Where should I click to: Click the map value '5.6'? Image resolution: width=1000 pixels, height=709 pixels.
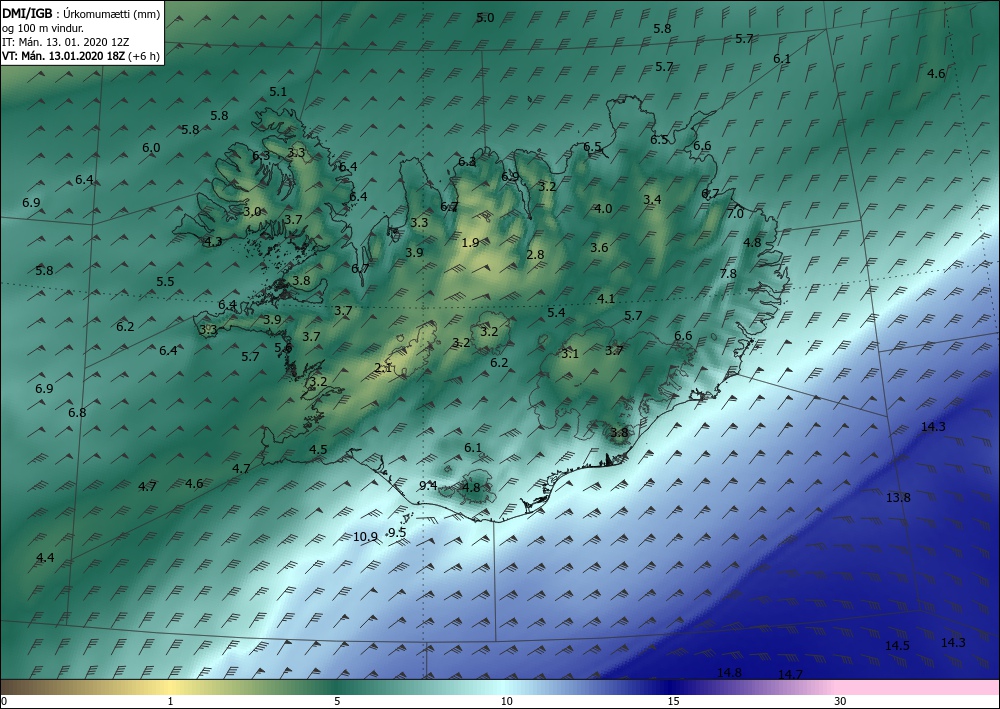pos(283,347)
